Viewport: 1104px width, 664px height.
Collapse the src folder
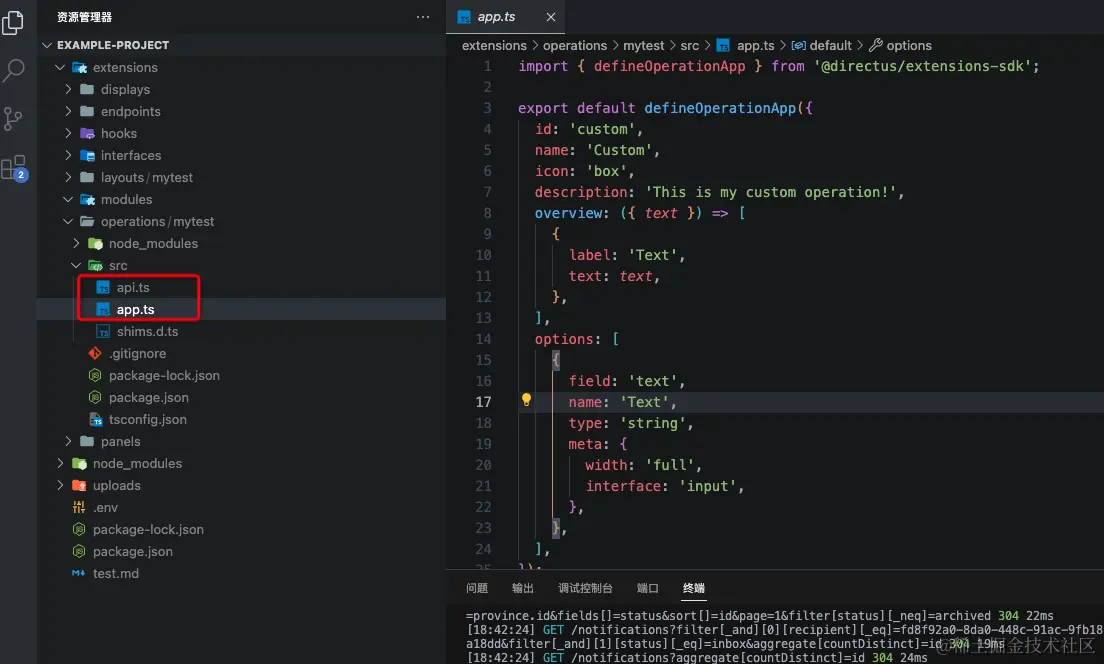(x=76, y=265)
